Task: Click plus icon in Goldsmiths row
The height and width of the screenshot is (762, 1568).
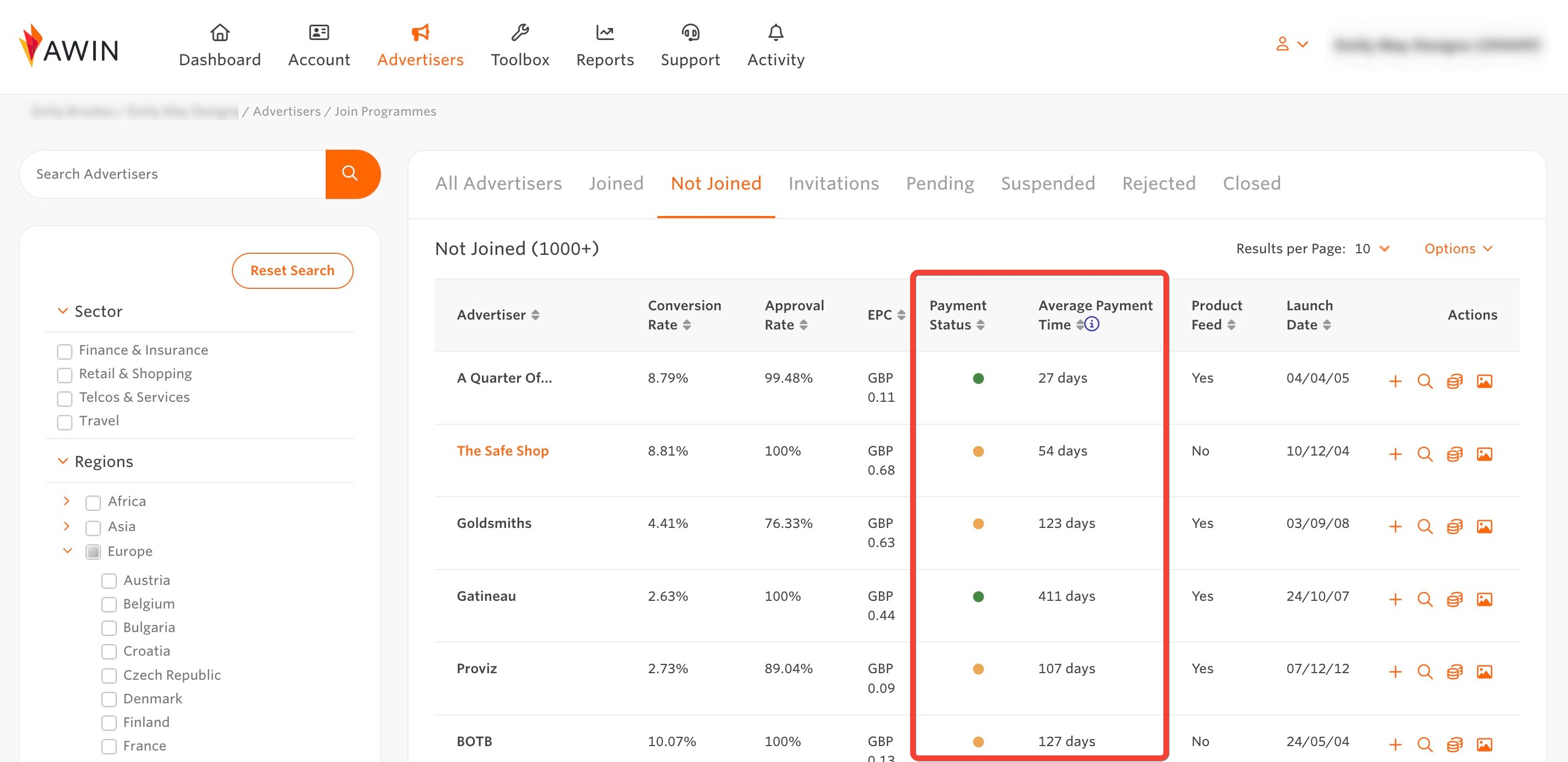Action: click(1395, 526)
